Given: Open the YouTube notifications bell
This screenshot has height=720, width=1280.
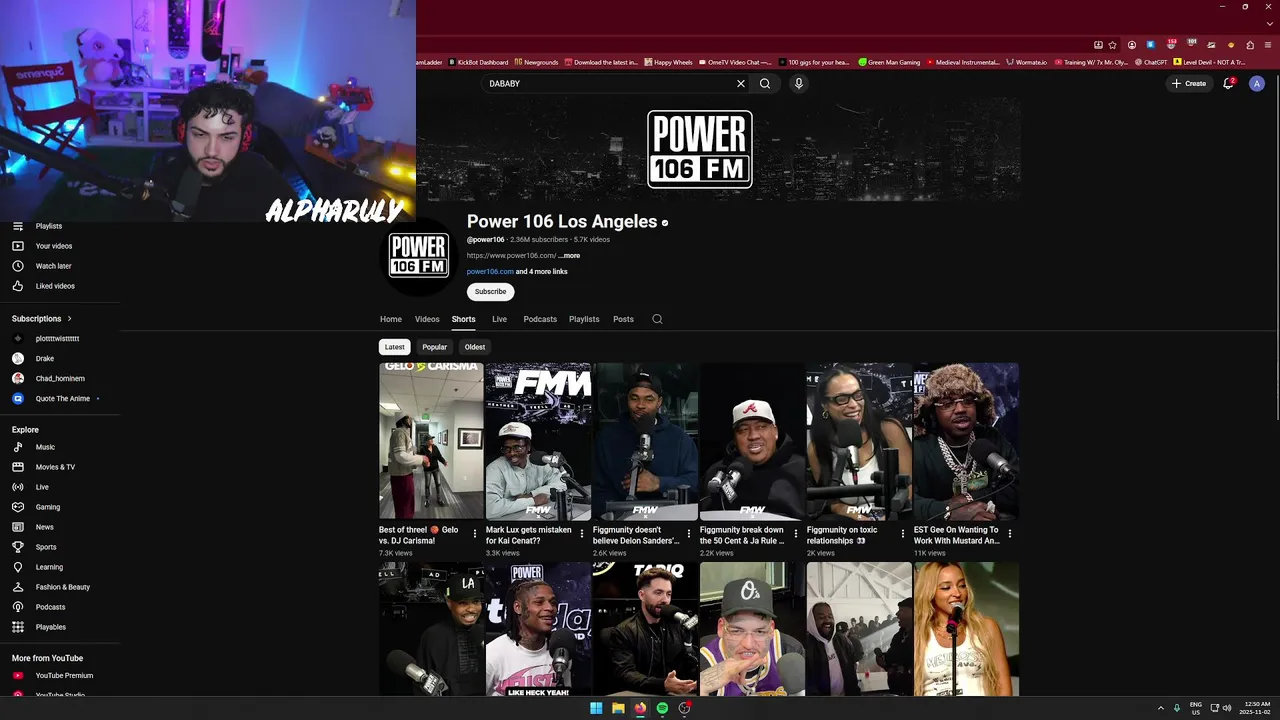Looking at the screenshot, I should point(1229,84).
